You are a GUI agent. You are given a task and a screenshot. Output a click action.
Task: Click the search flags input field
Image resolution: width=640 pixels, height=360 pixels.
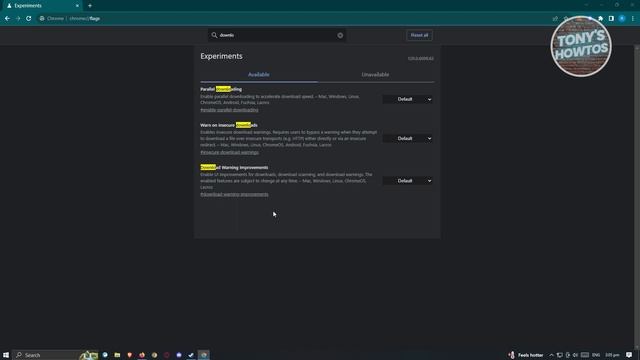click(278, 35)
